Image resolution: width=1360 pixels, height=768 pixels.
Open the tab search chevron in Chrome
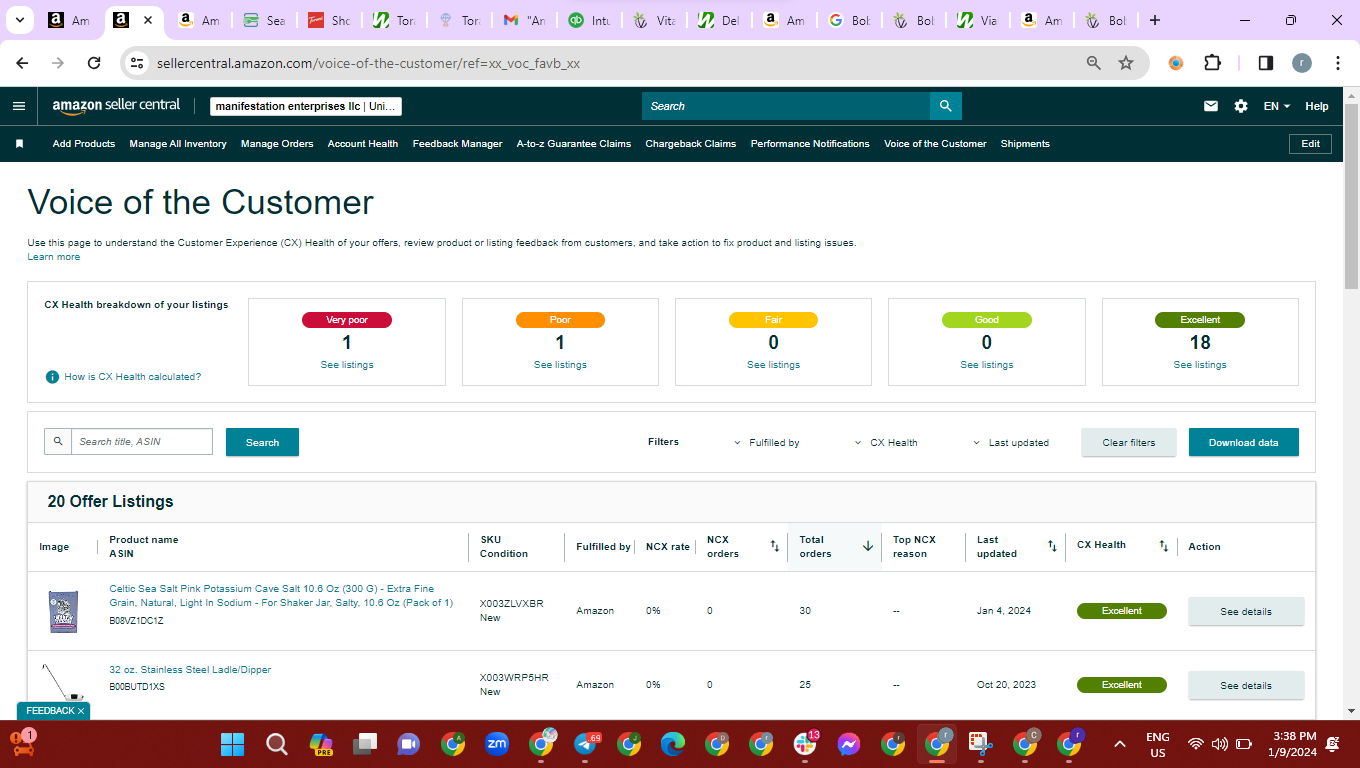pyautogui.click(x=19, y=20)
